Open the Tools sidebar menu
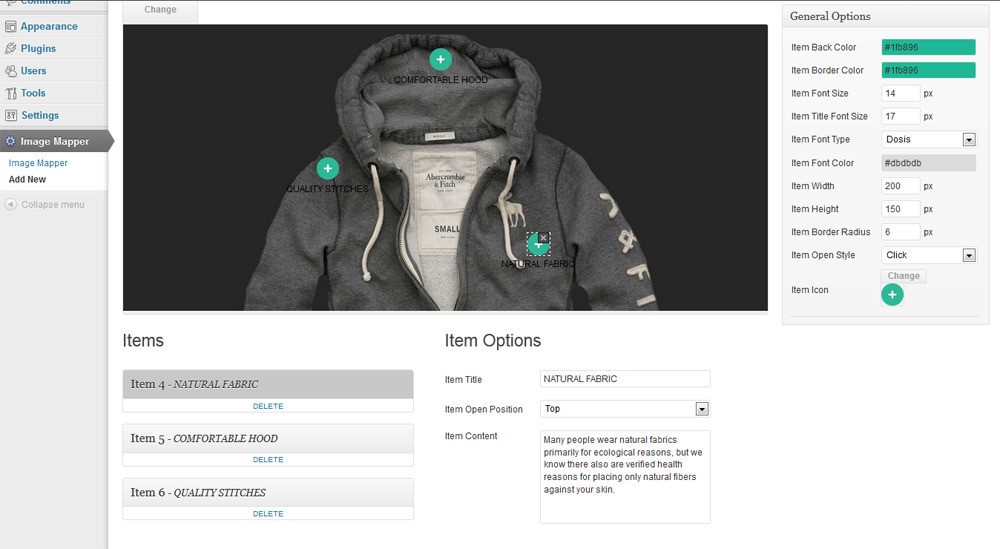This screenshot has width=1000, height=549. (x=33, y=93)
